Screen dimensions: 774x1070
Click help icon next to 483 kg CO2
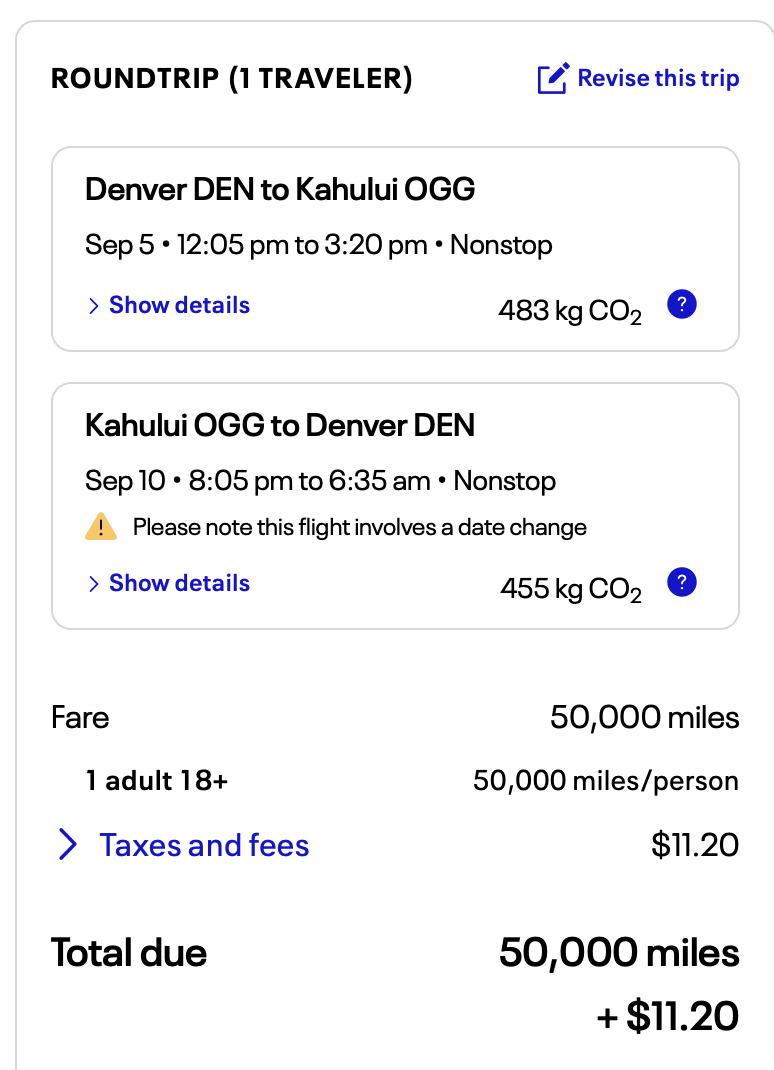(x=681, y=304)
